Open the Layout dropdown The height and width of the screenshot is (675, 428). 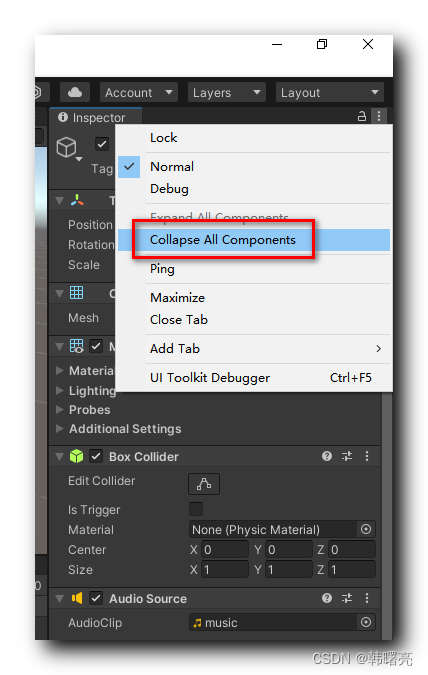coord(329,92)
